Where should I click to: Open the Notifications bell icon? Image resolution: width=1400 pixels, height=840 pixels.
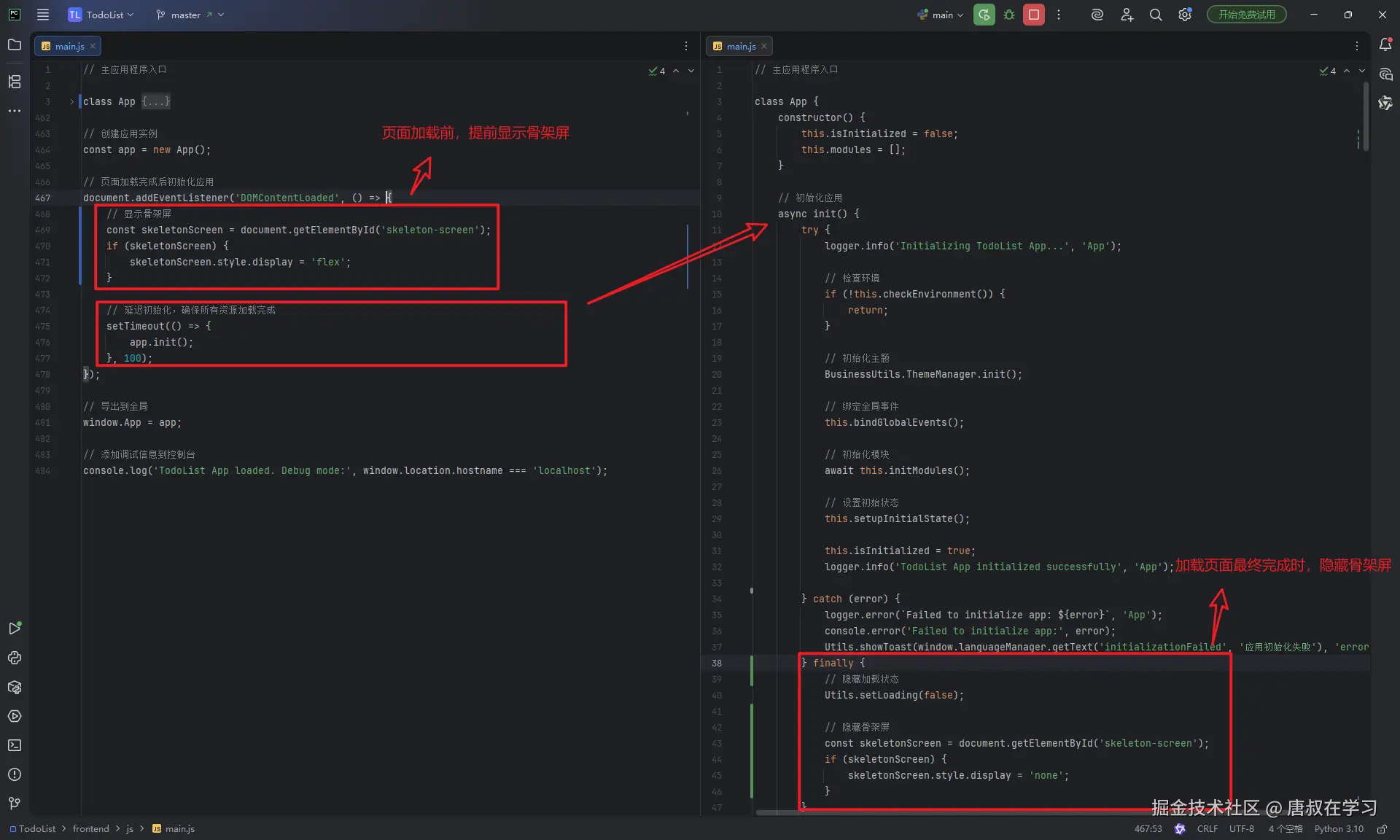pos(1385,45)
